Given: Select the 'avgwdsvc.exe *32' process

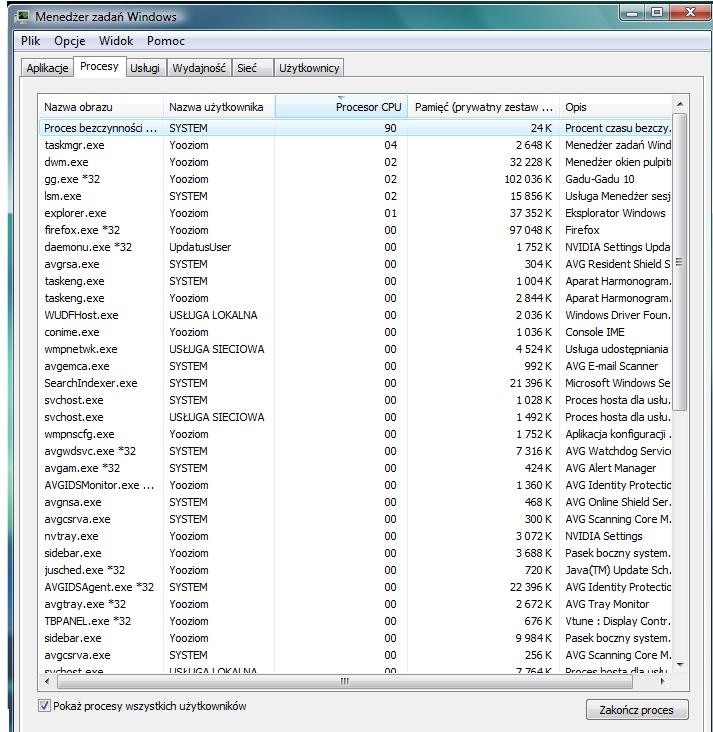Looking at the screenshot, I should pyautogui.click(x=356, y=451).
